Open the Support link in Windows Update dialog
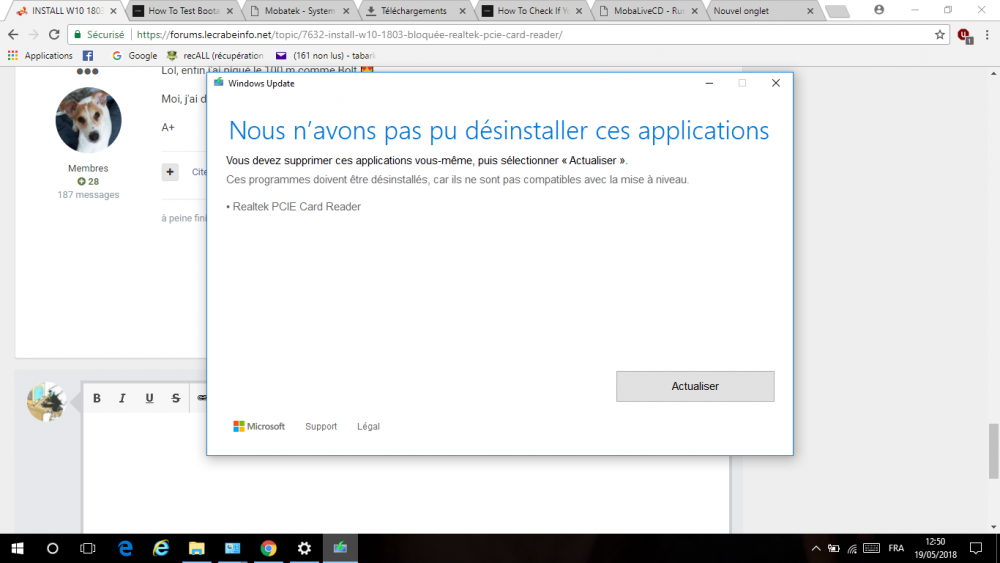Image resolution: width=1000 pixels, height=563 pixels. [321, 427]
